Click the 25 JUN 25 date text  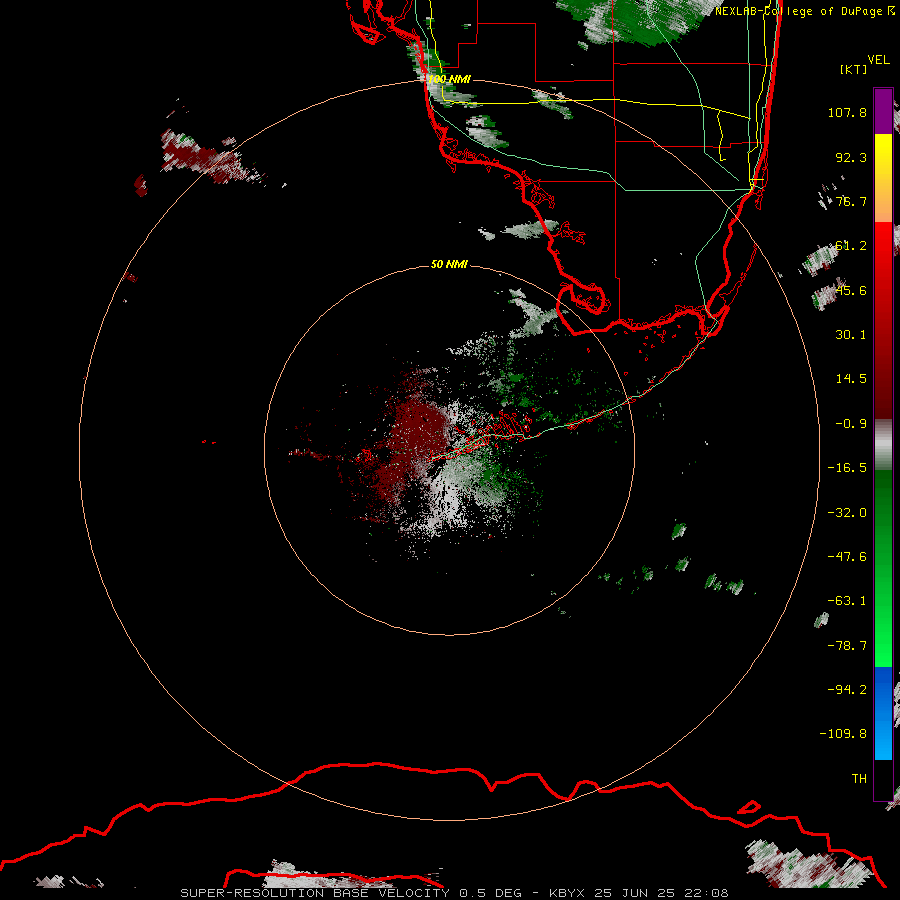tap(637, 893)
